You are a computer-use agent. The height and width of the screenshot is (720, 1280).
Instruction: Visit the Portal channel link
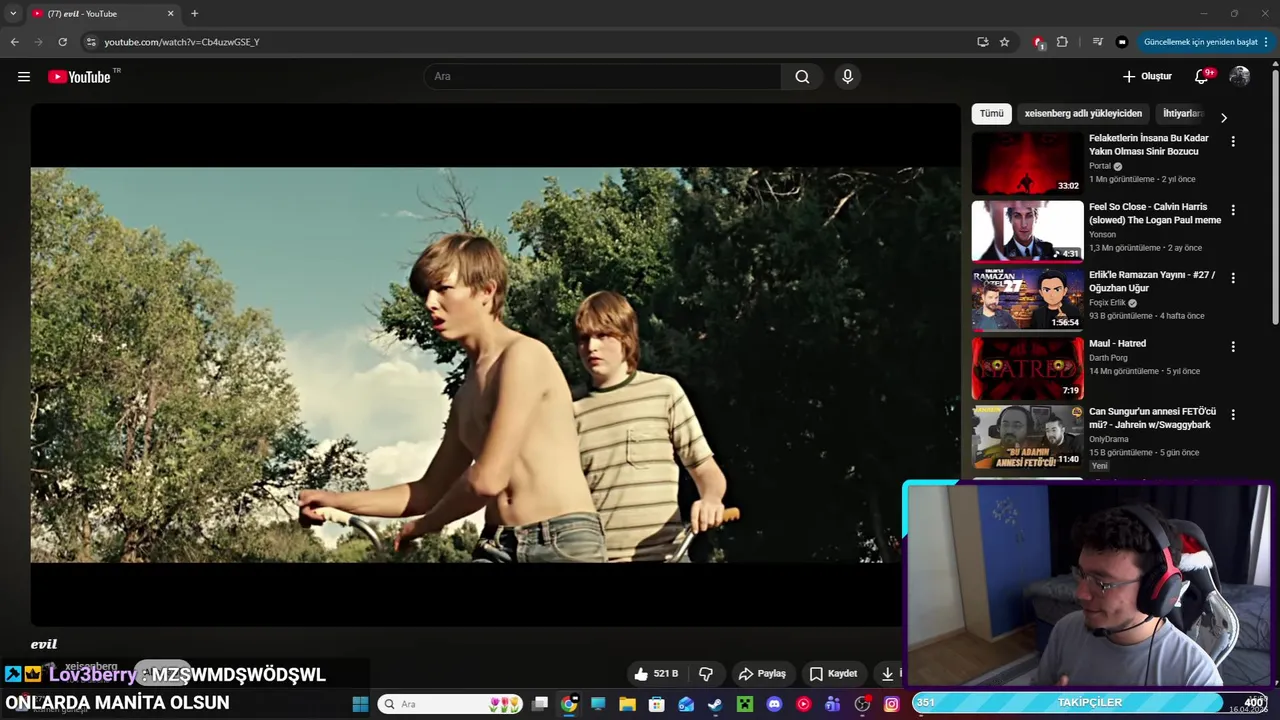pos(1100,166)
